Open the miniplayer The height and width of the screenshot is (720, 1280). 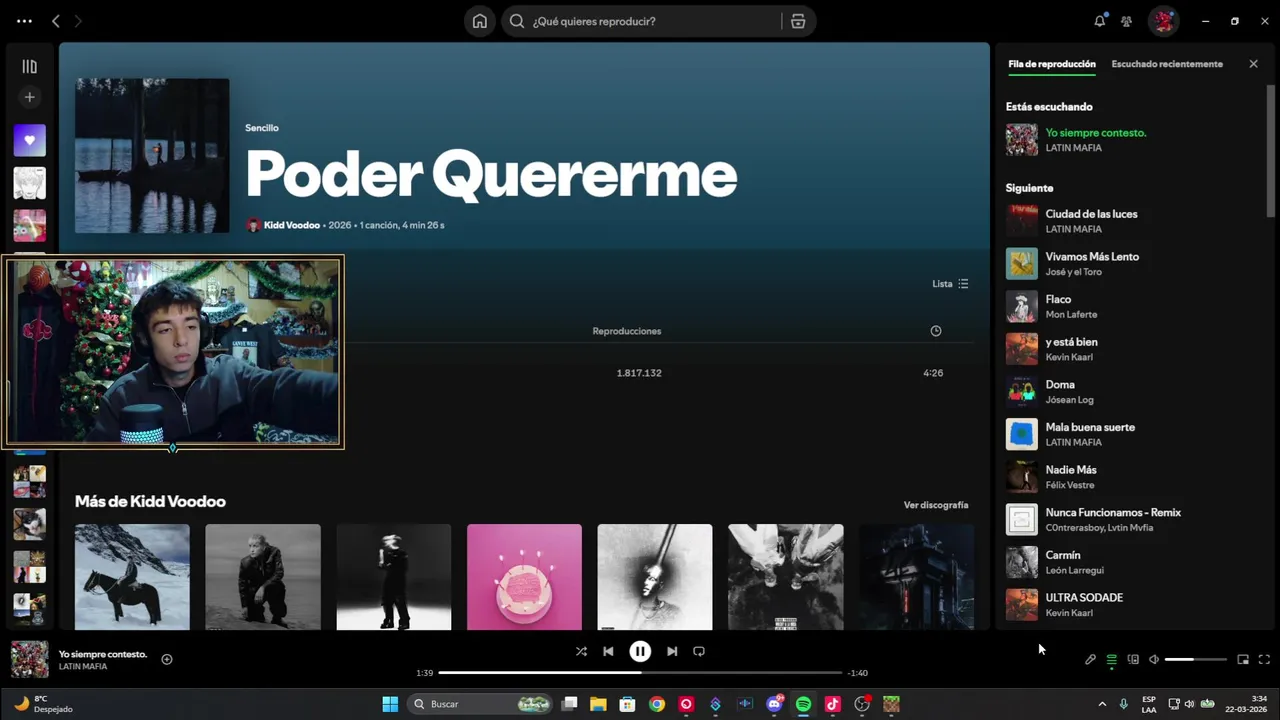tap(1243, 660)
